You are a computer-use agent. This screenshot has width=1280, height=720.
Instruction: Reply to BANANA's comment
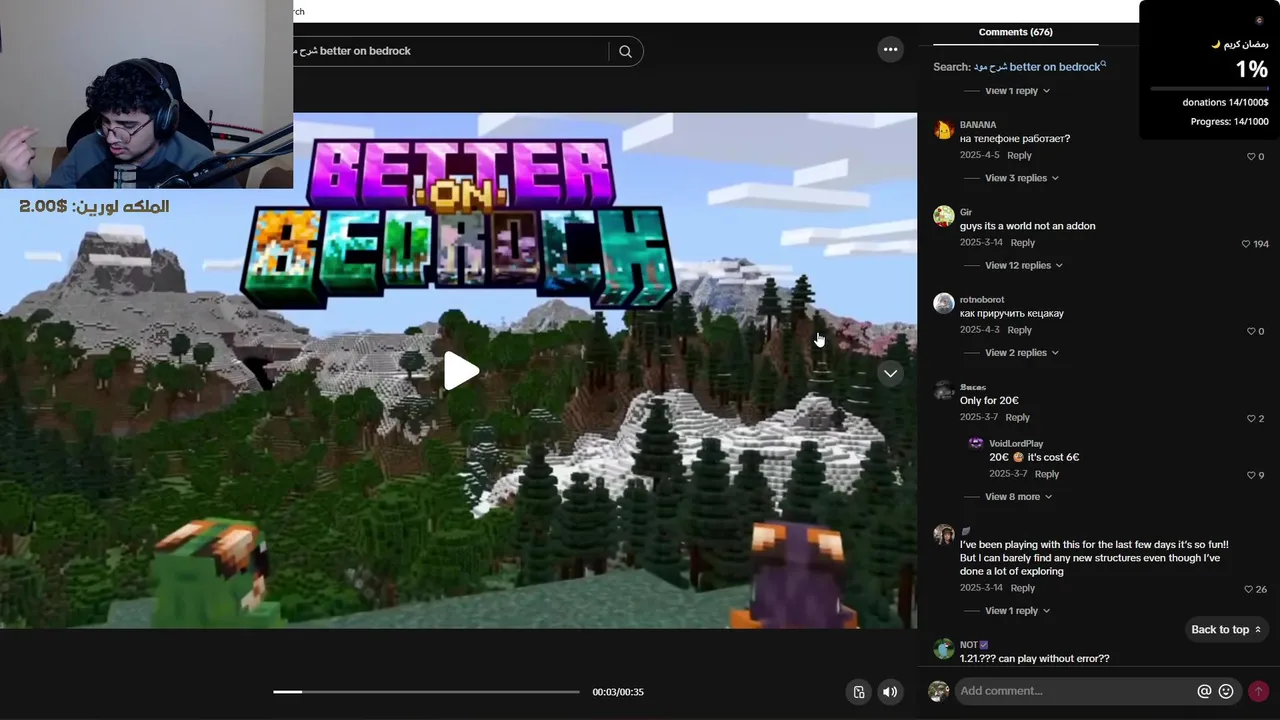[x=1019, y=155]
